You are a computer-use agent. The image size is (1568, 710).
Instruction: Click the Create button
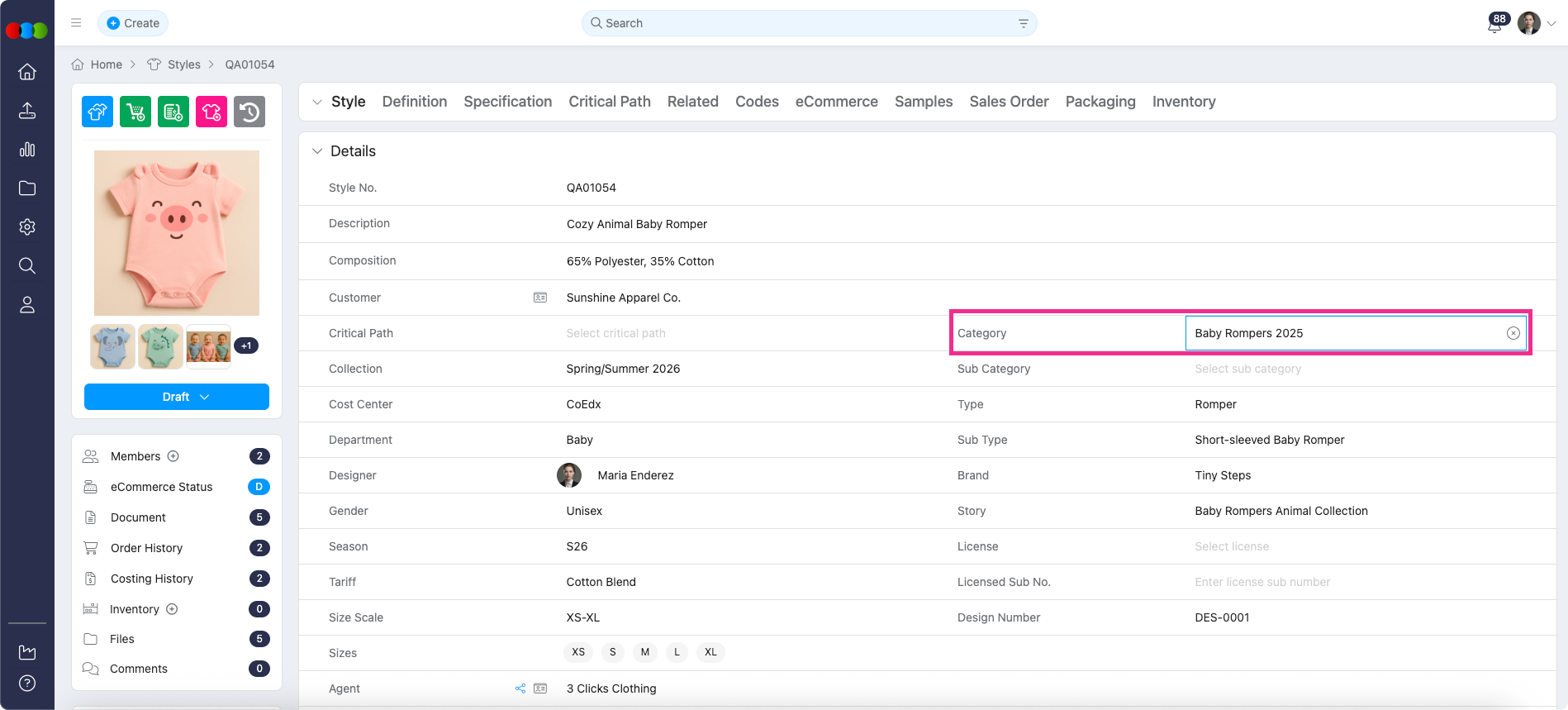pyautogui.click(x=133, y=23)
